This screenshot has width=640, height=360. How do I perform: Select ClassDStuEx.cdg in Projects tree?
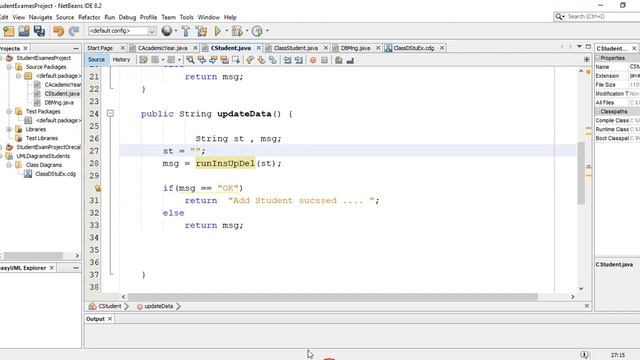coord(55,174)
